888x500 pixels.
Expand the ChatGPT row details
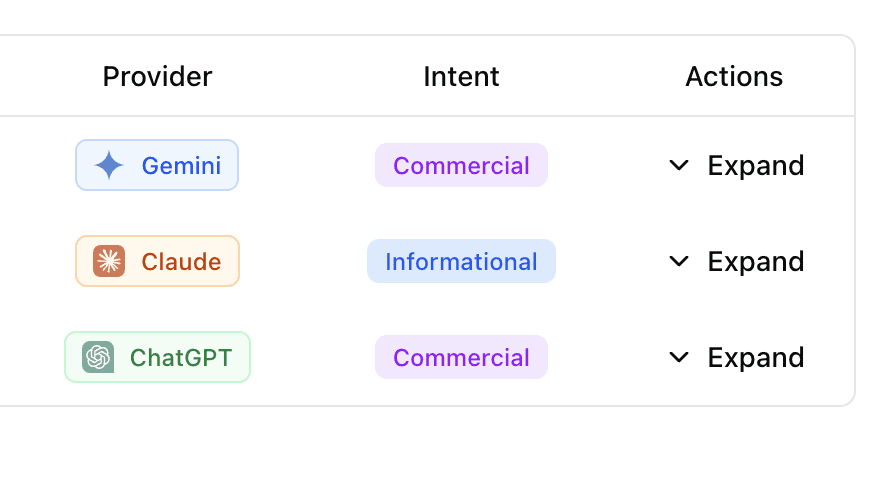755,357
